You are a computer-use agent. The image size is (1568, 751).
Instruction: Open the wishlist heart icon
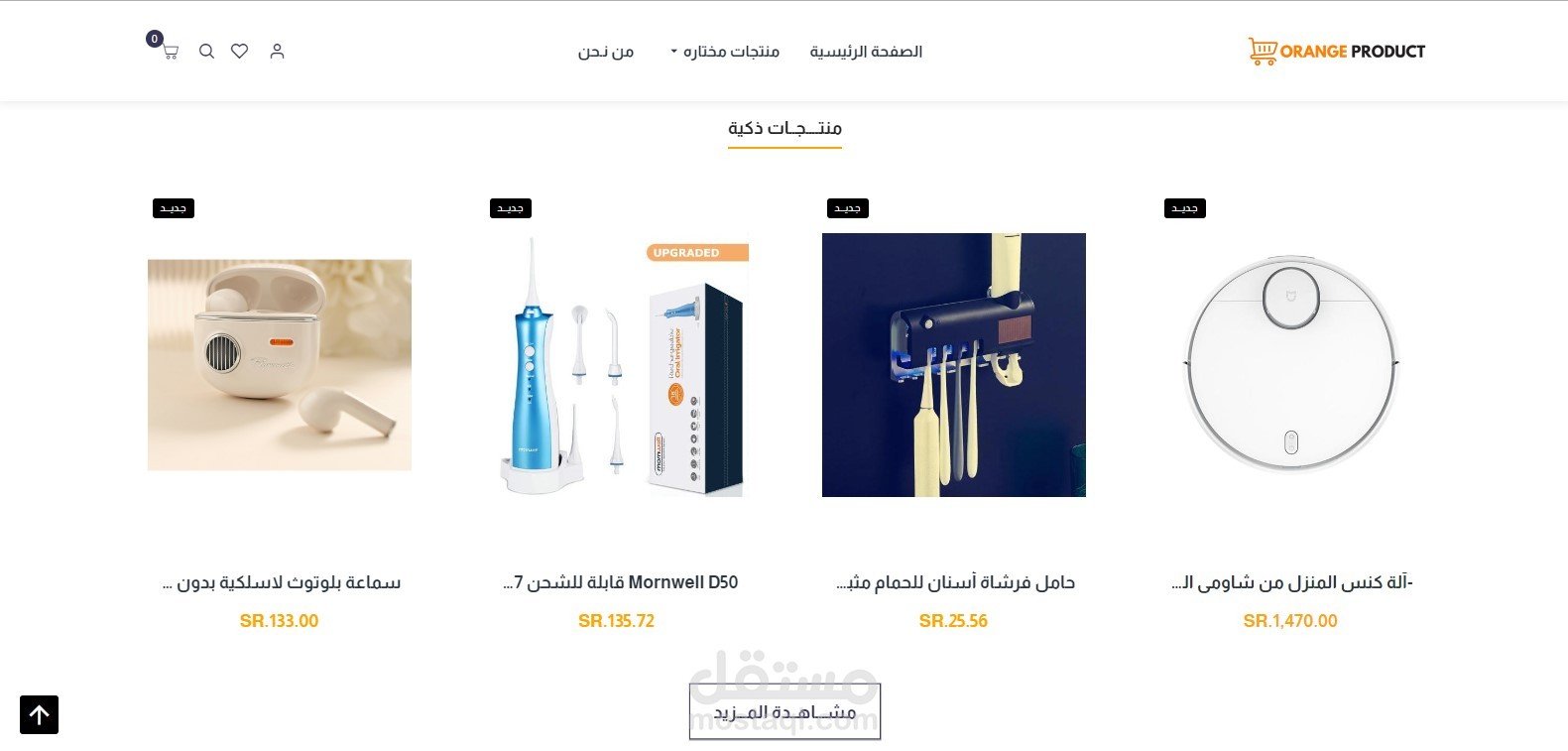point(239,51)
